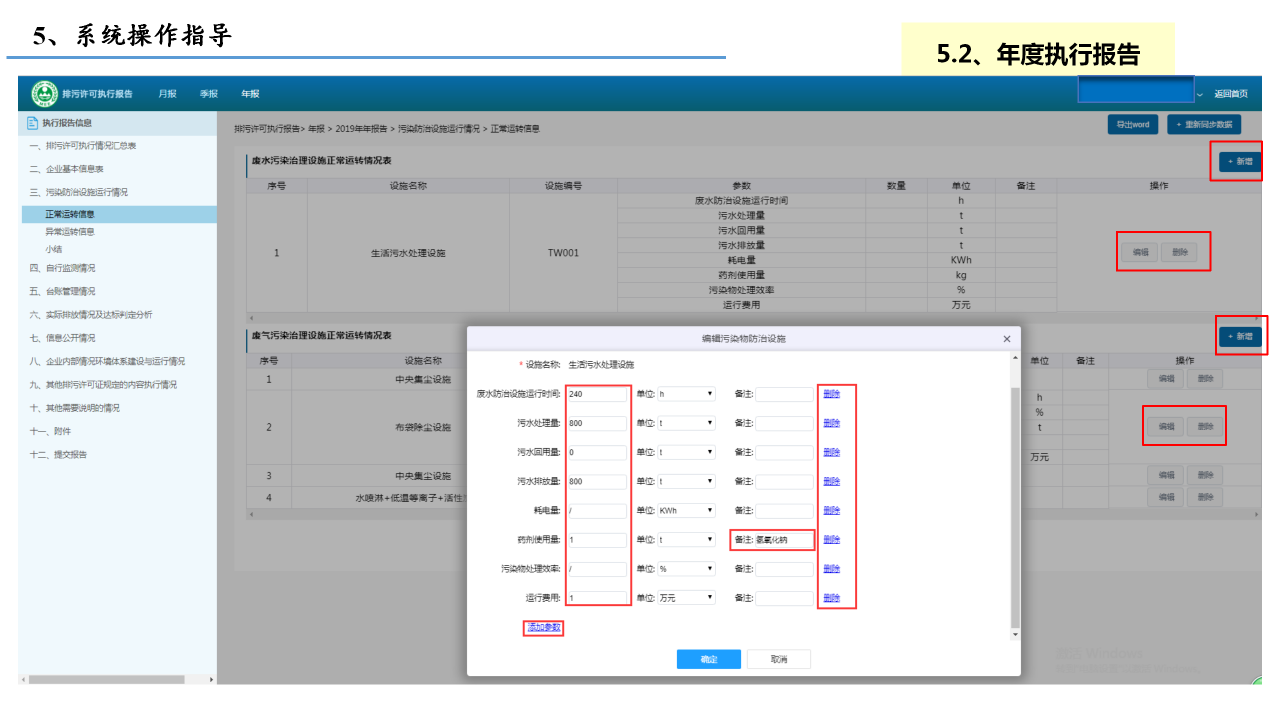Image resolution: width=1280 pixels, height=720 pixels.
Task: Click the 确定 button in dialog
Action: point(708,659)
